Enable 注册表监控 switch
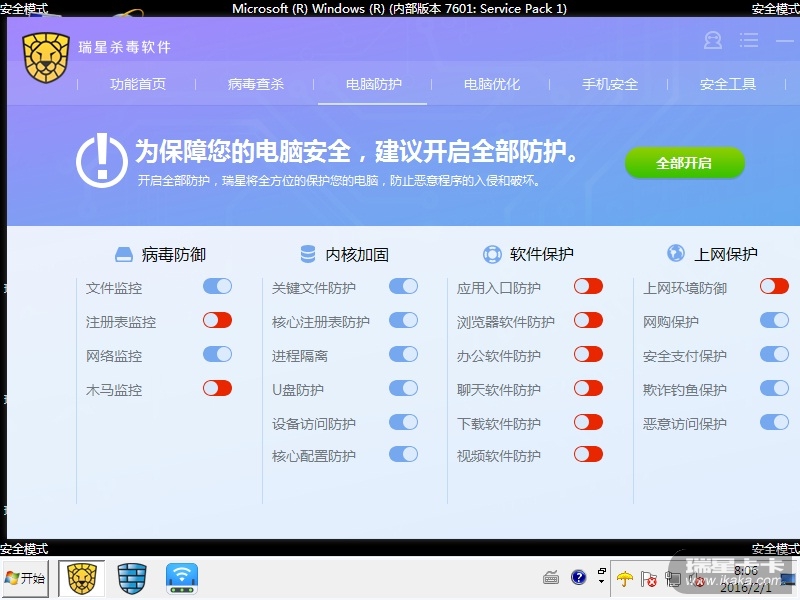800x600 pixels. tap(217, 320)
